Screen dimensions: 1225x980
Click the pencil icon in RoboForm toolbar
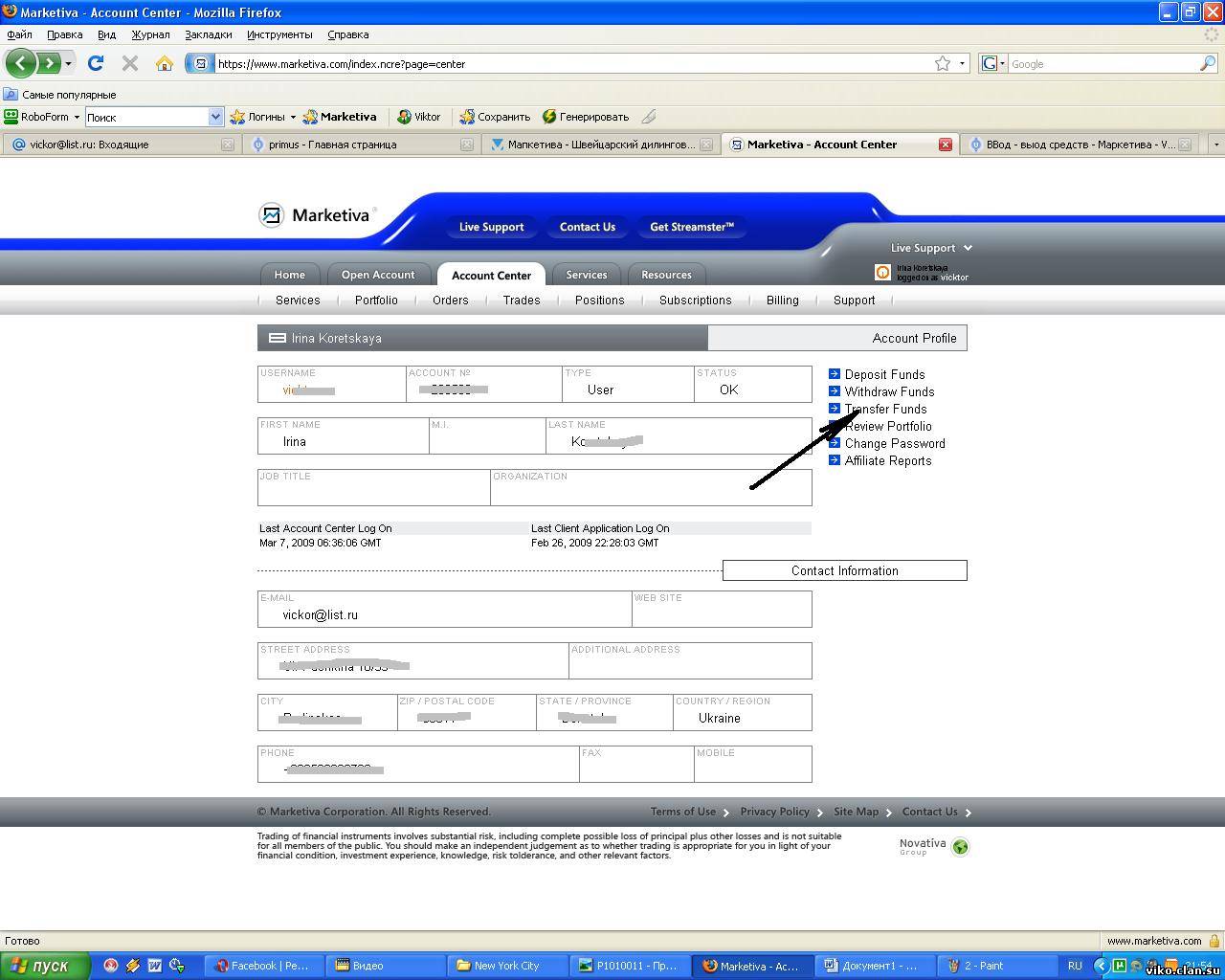pos(649,117)
